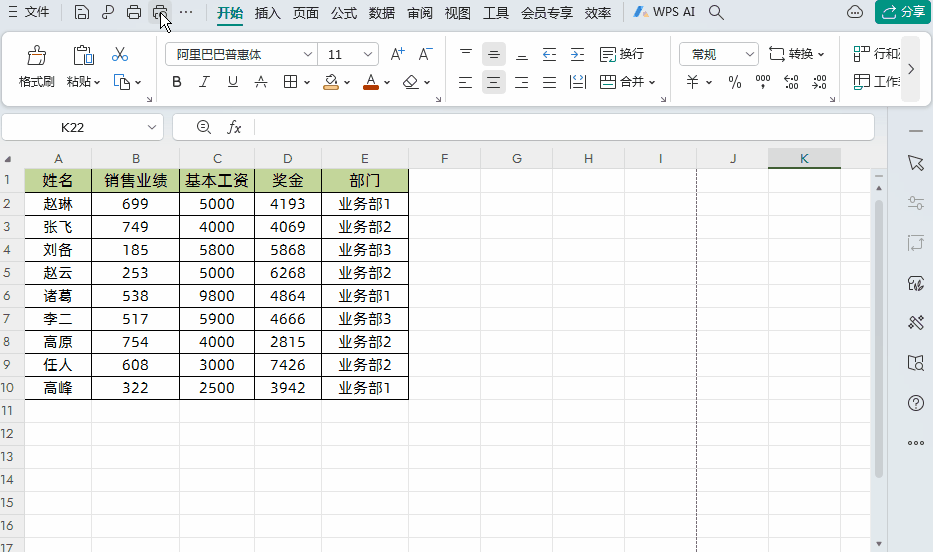Toggle Bold formatting
933x552 pixels.
pyautogui.click(x=177, y=82)
